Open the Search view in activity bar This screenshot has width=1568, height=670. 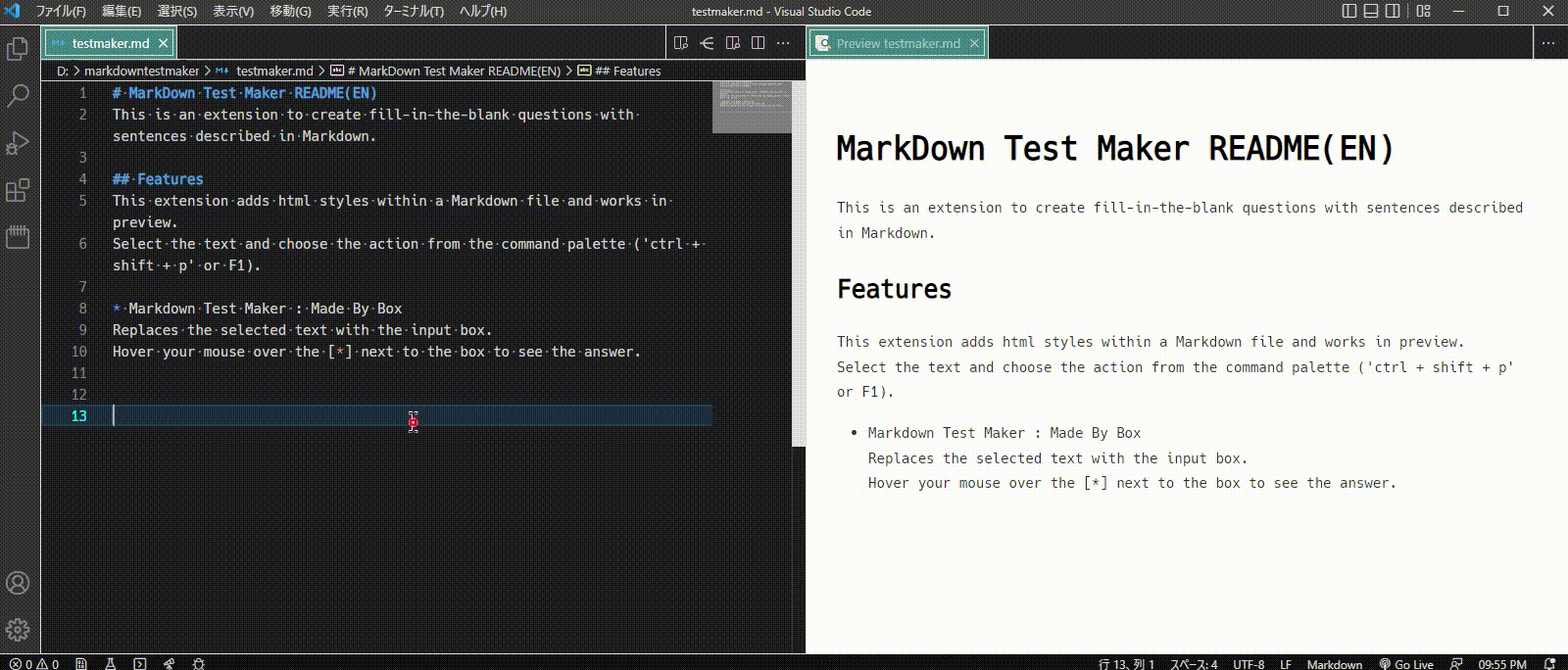tap(18, 95)
